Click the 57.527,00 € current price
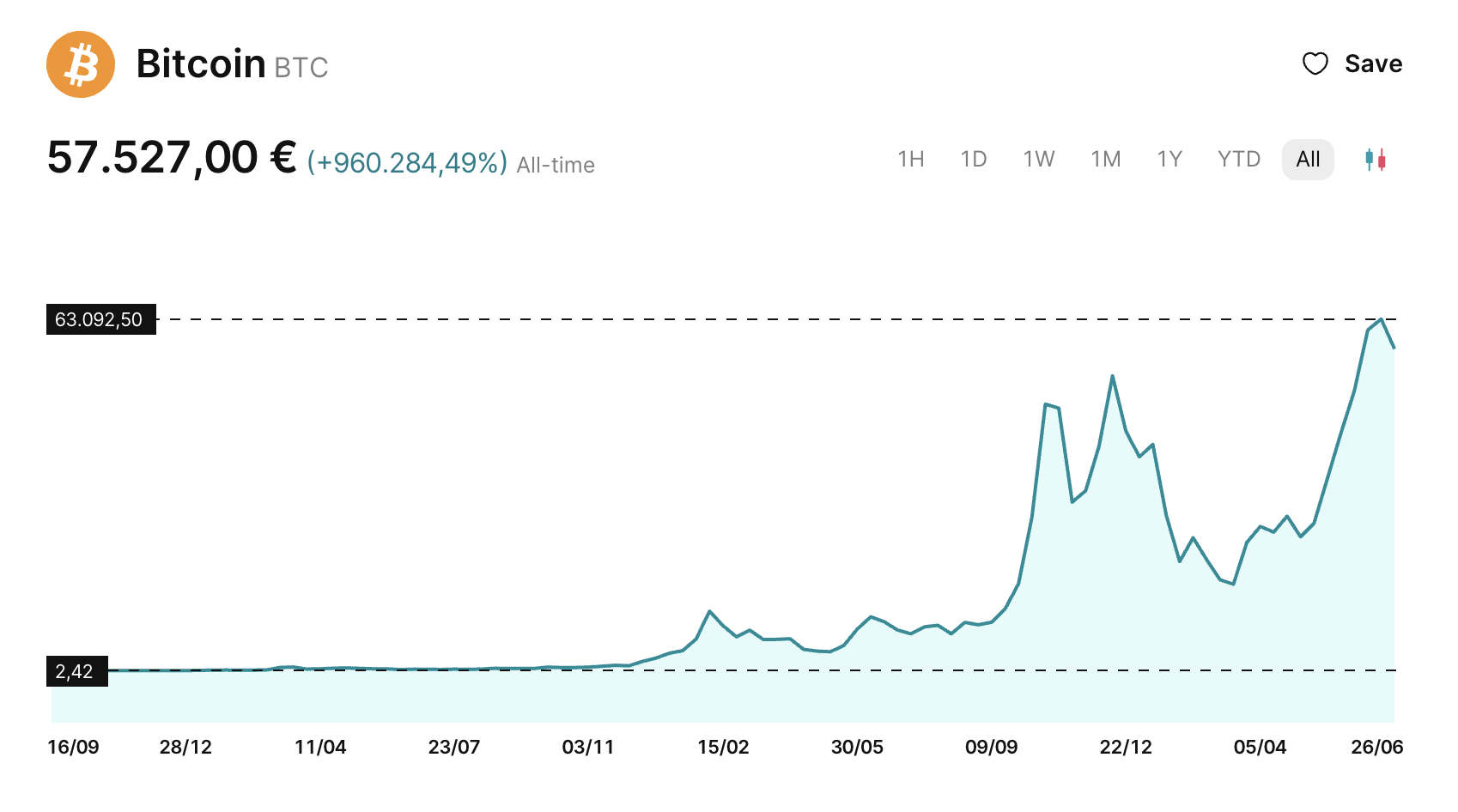This screenshot has height=812, width=1458. coord(172,158)
